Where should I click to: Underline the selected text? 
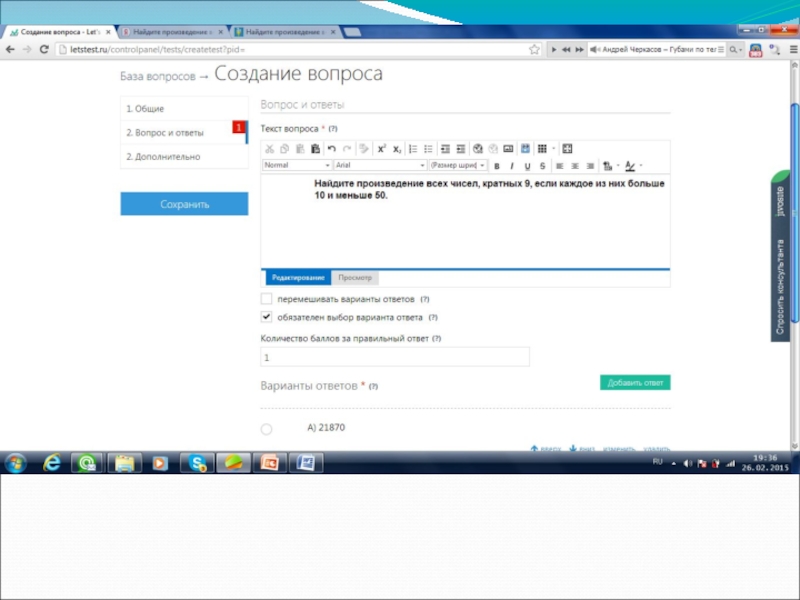[527, 166]
